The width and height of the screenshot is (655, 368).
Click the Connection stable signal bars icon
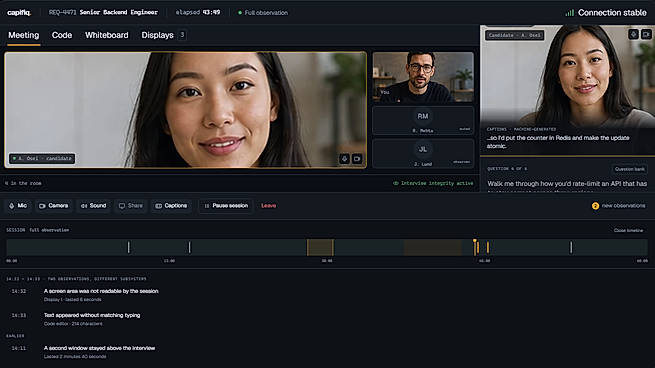pos(569,13)
